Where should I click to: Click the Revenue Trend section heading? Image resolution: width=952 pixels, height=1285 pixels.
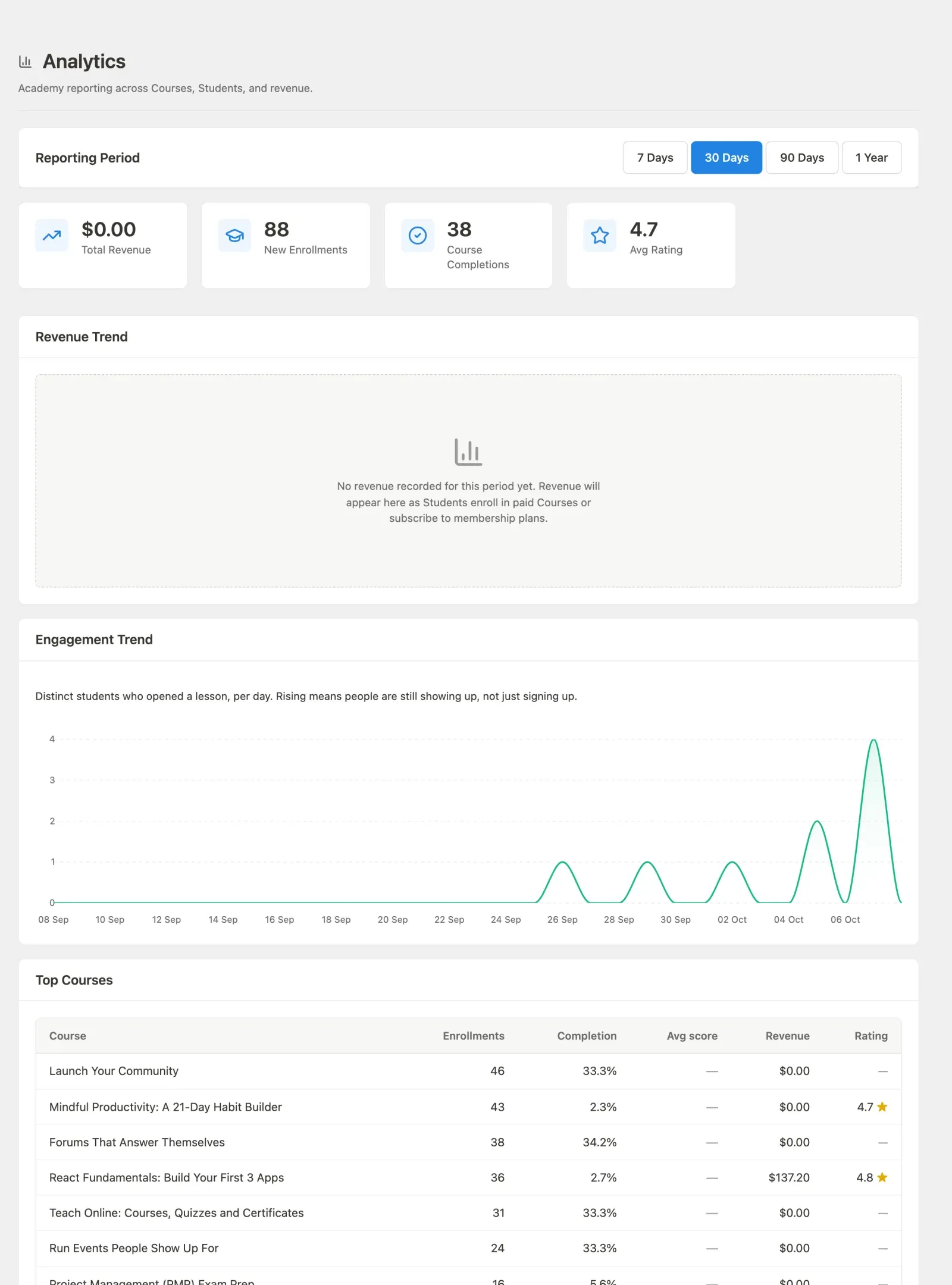pyautogui.click(x=82, y=337)
